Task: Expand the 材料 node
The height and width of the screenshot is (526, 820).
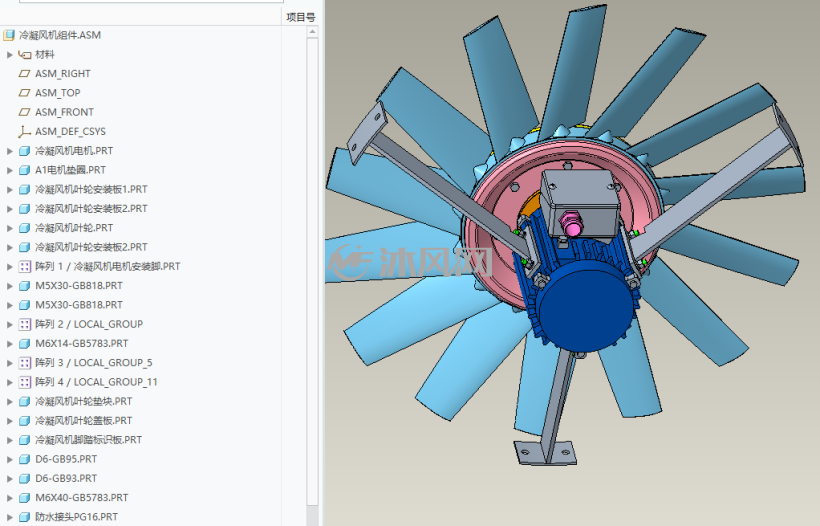Action: coord(9,54)
